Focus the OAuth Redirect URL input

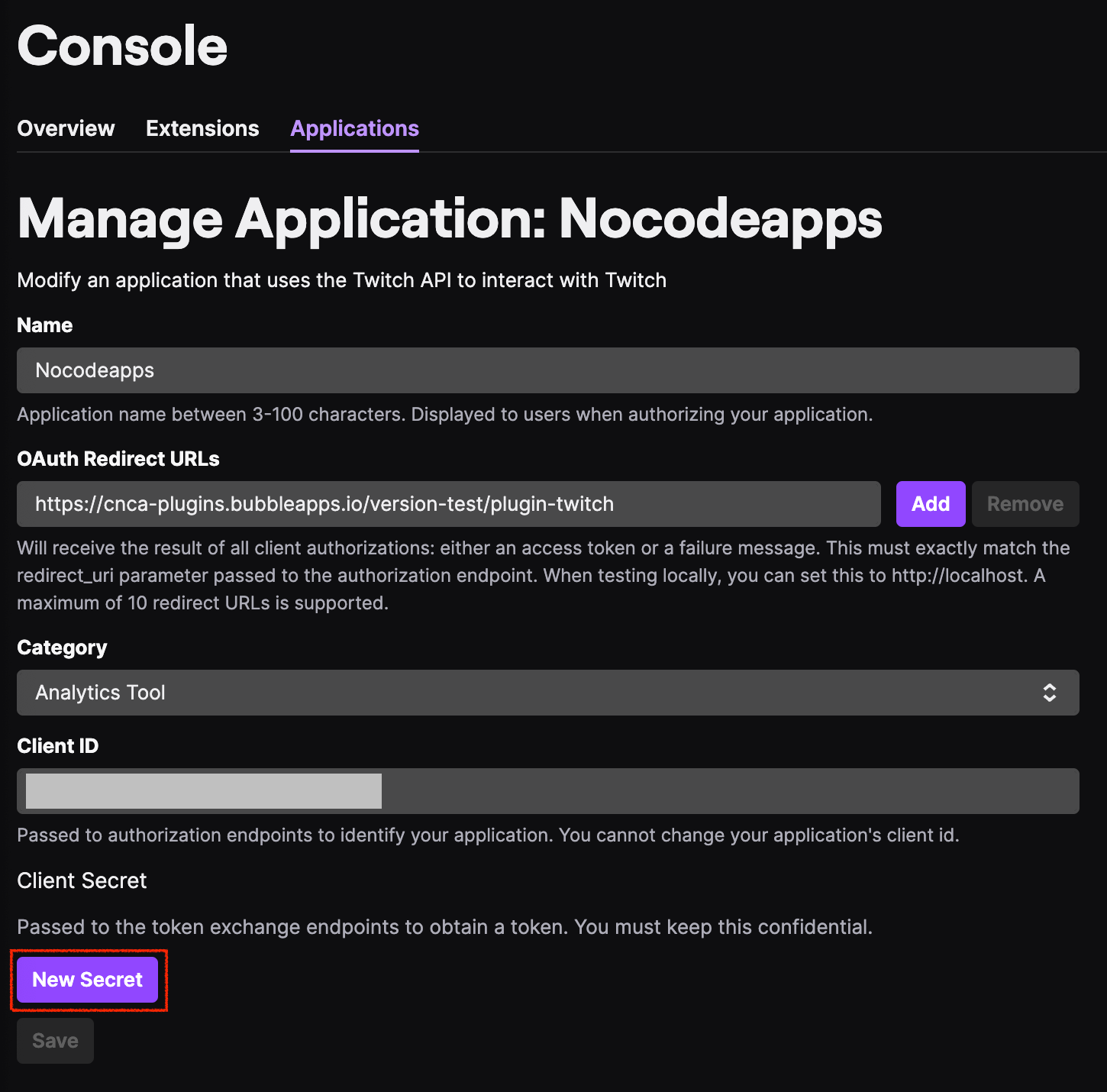[448, 504]
